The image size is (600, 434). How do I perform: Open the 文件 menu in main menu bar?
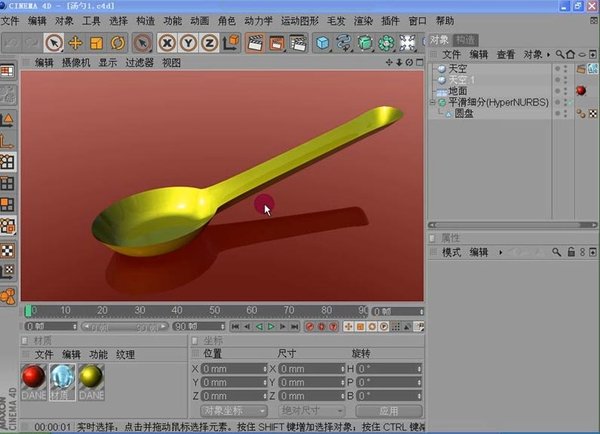tap(10, 21)
